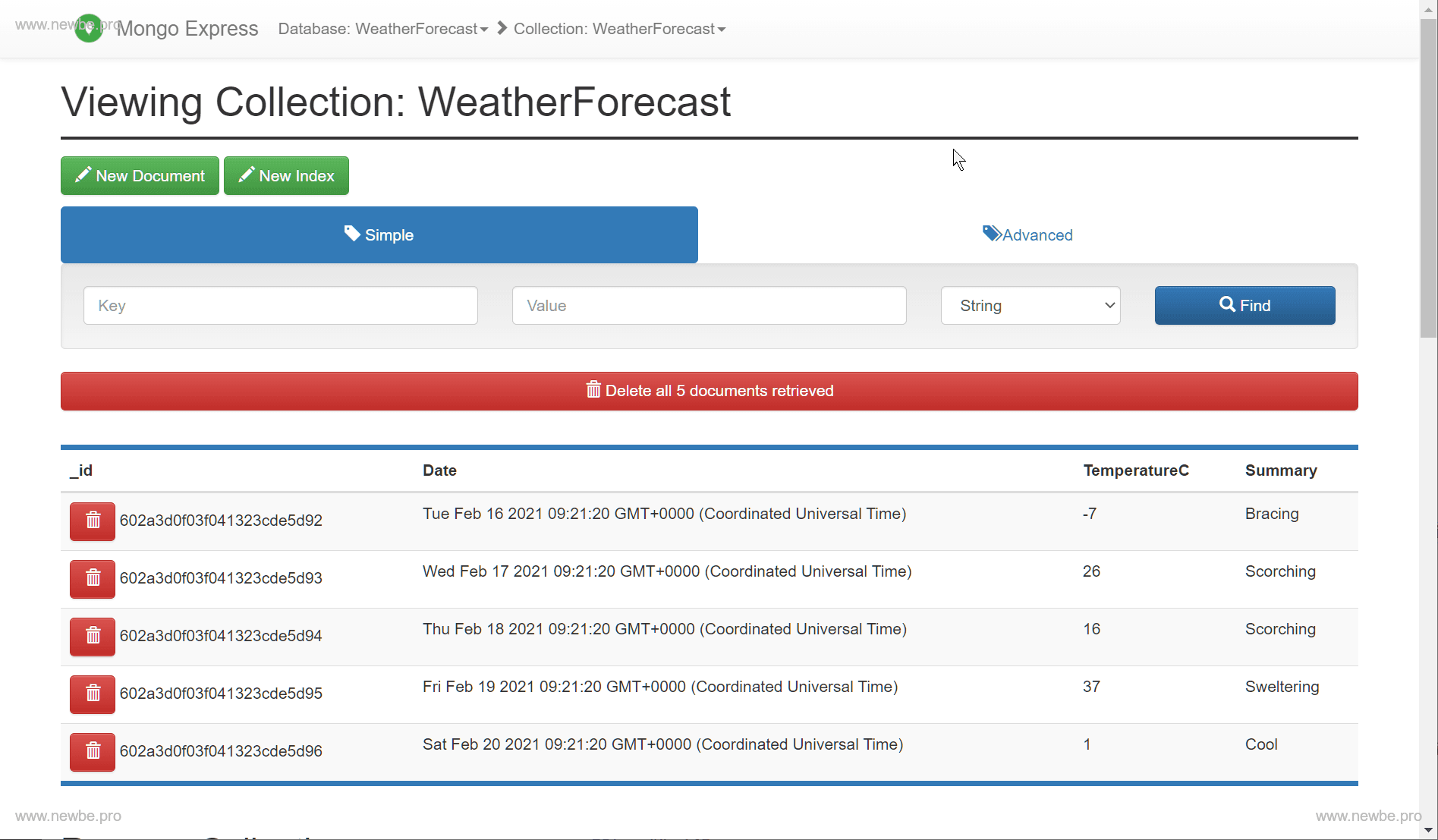
Task: Open the String type selector
Action: [x=1030, y=306]
